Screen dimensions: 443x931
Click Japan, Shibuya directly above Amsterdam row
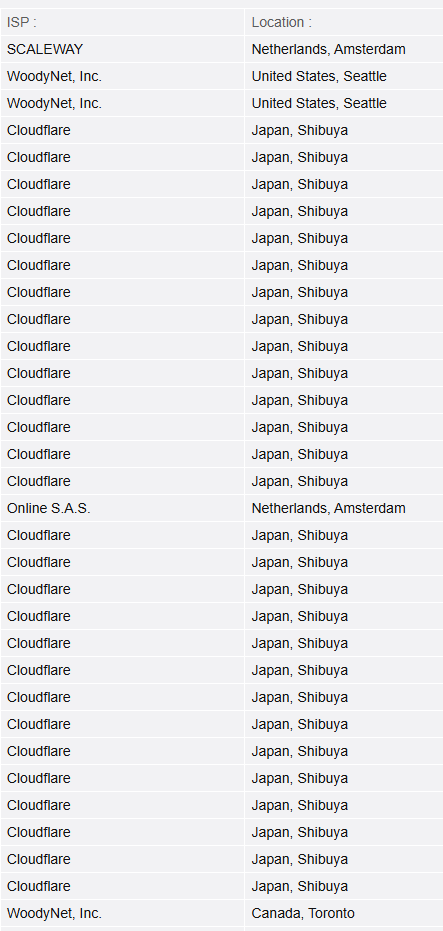pyautogui.click(x=344, y=481)
